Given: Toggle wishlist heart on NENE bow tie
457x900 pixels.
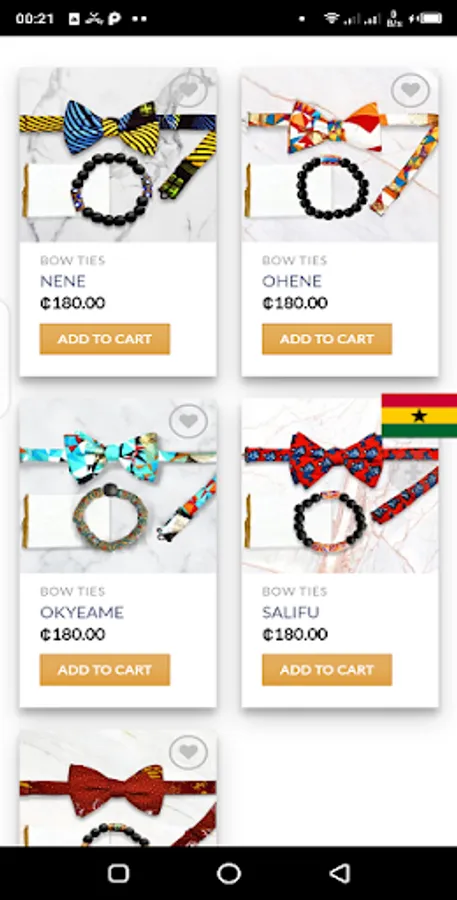Looking at the screenshot, I should tap(188, 90).
